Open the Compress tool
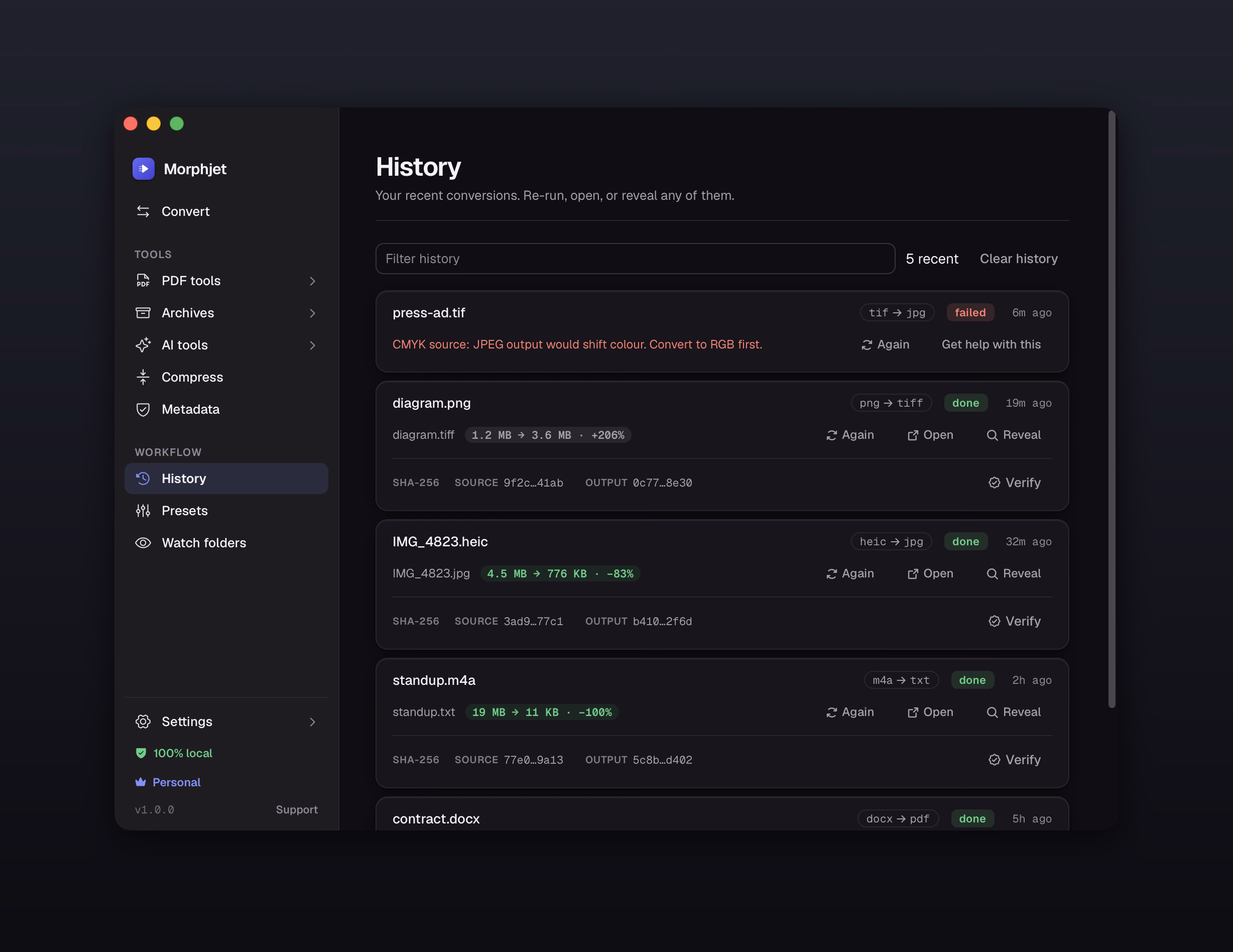 (x=226, y=377)
